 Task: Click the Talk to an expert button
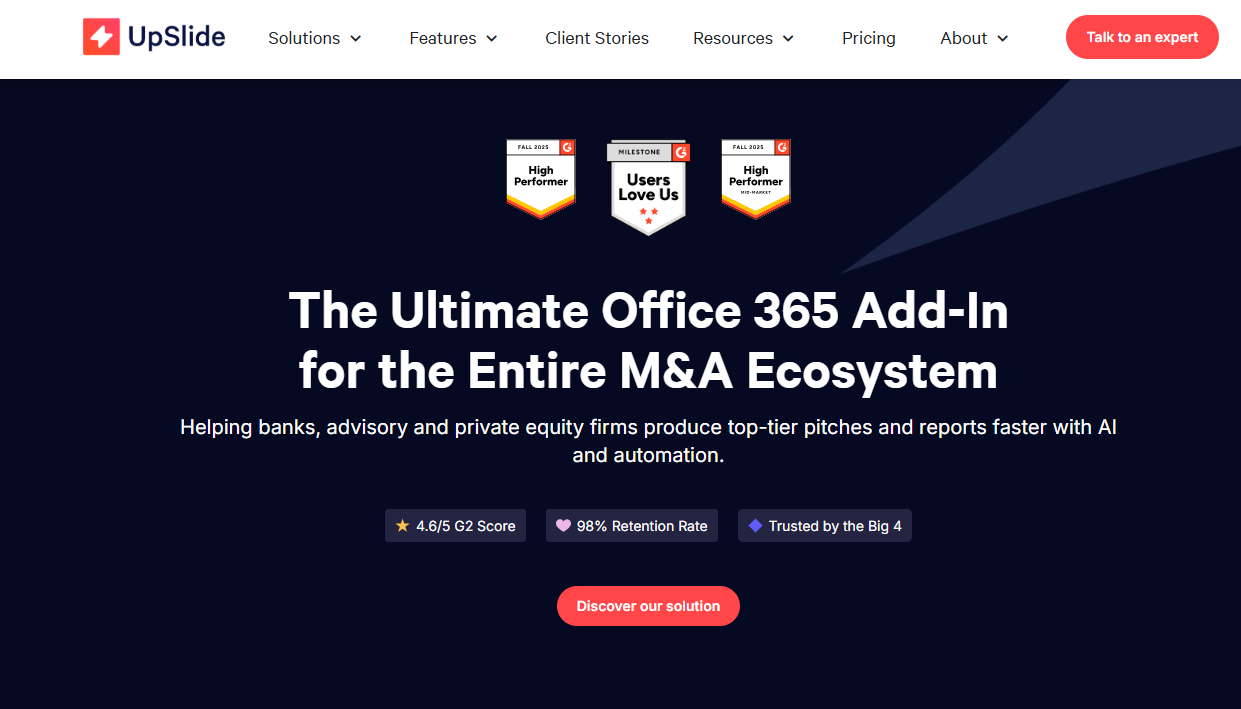(1142, 37)
